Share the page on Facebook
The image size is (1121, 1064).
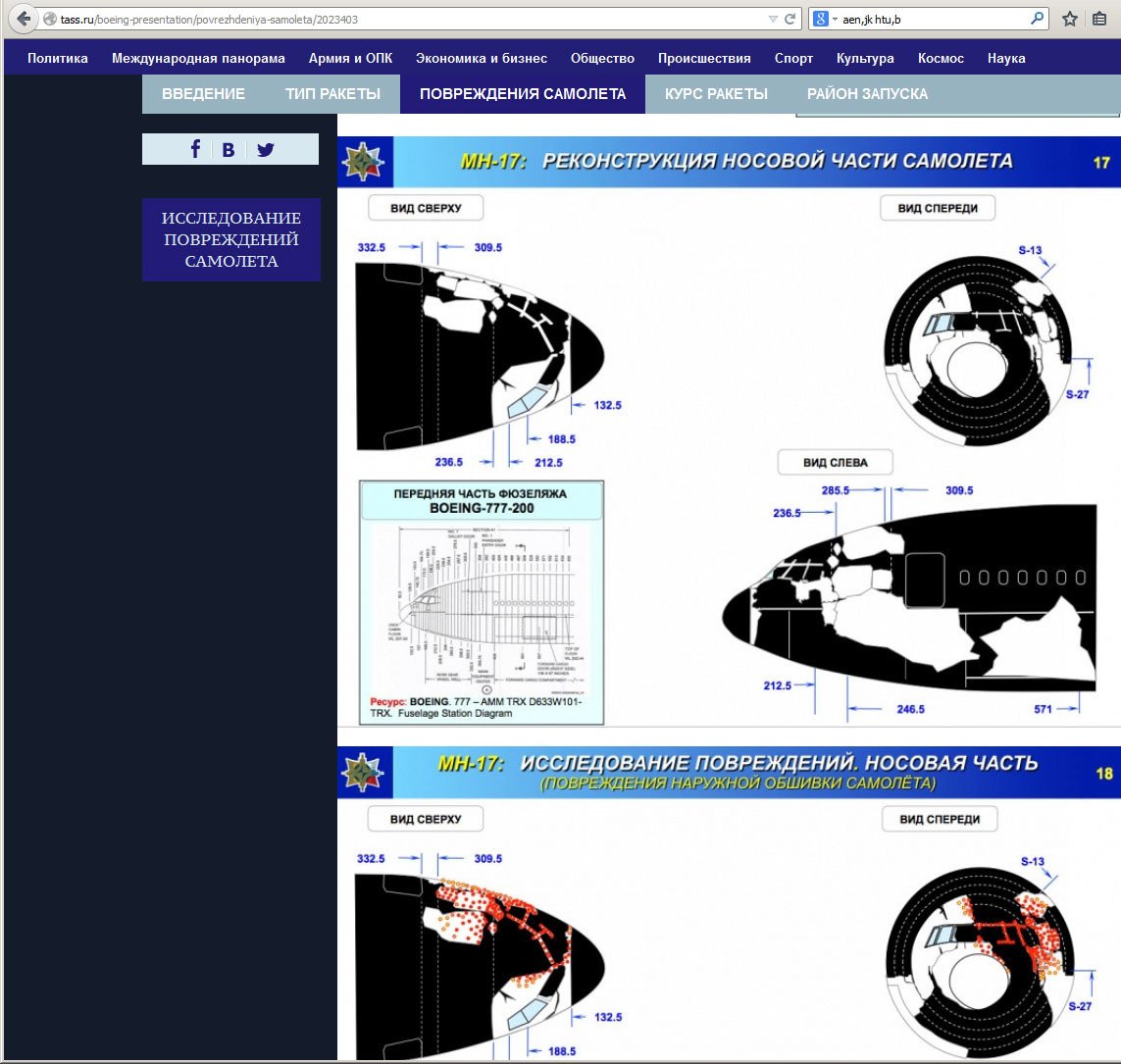(195, 149)
